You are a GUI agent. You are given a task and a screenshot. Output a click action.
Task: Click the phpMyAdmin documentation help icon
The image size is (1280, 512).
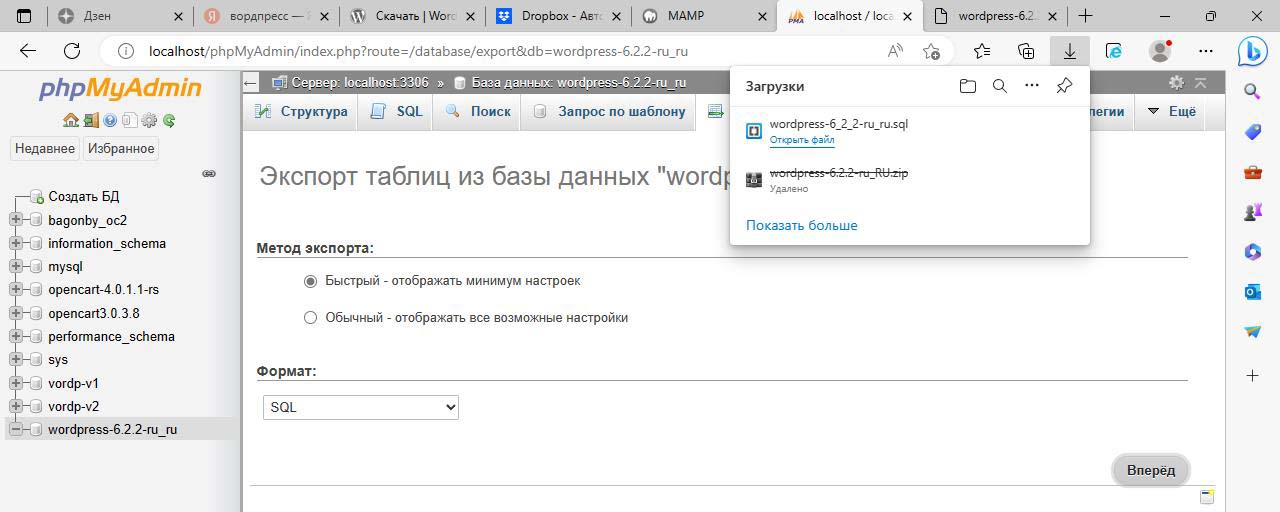110,120
